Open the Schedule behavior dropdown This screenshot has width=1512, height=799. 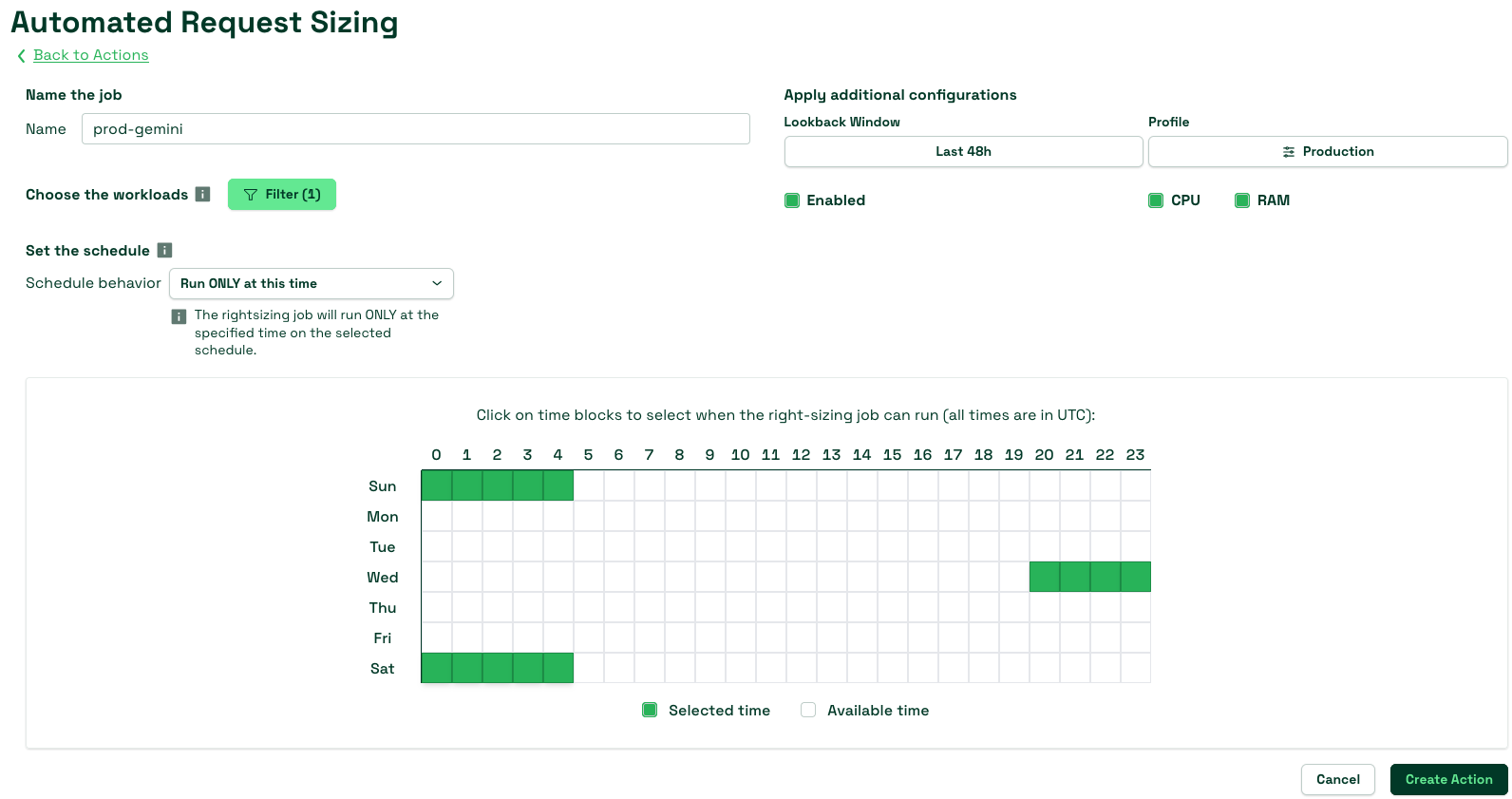click(x=311, y=284)
